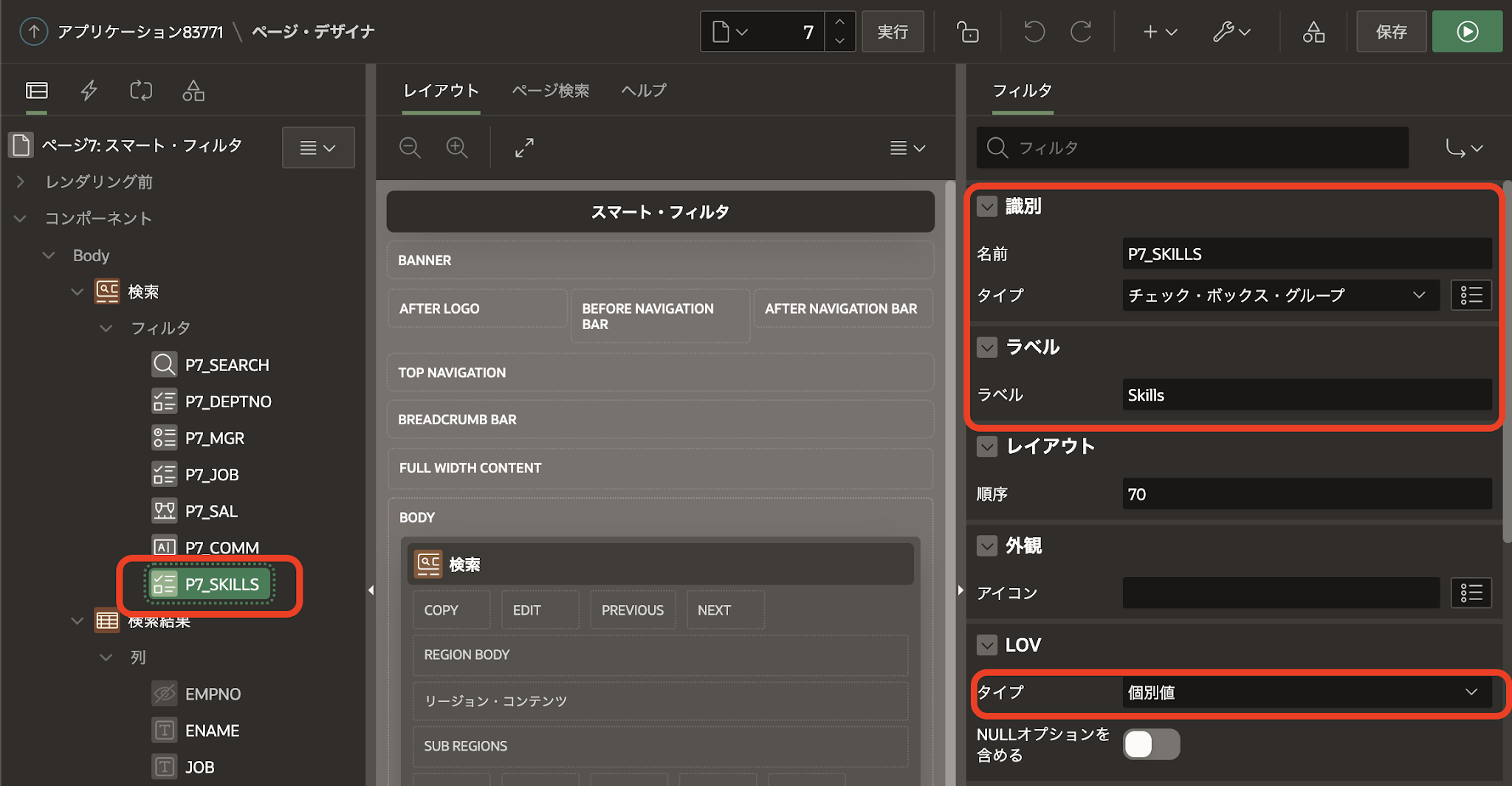Click the zoom out magnifier icon
Image resolution: width=1512 pixels, height=786 pixels.
[x=410, y=148]
